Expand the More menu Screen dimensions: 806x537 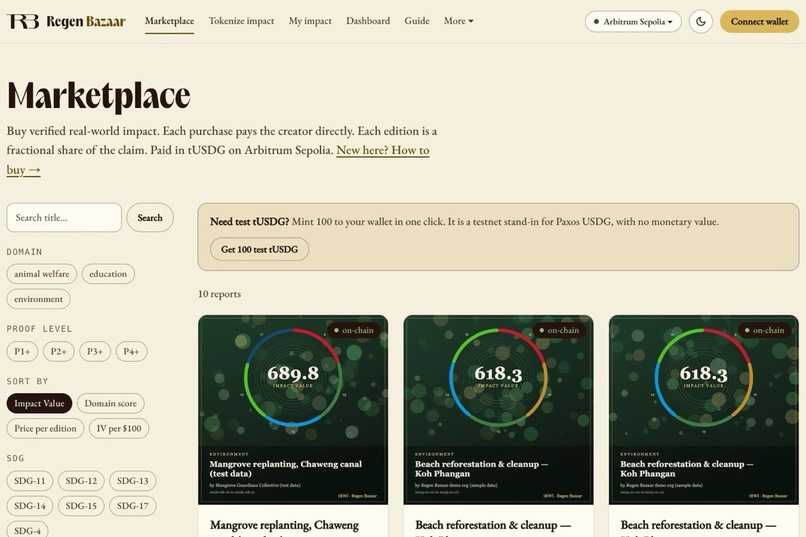pyautogui.click(x=459, y=21)
